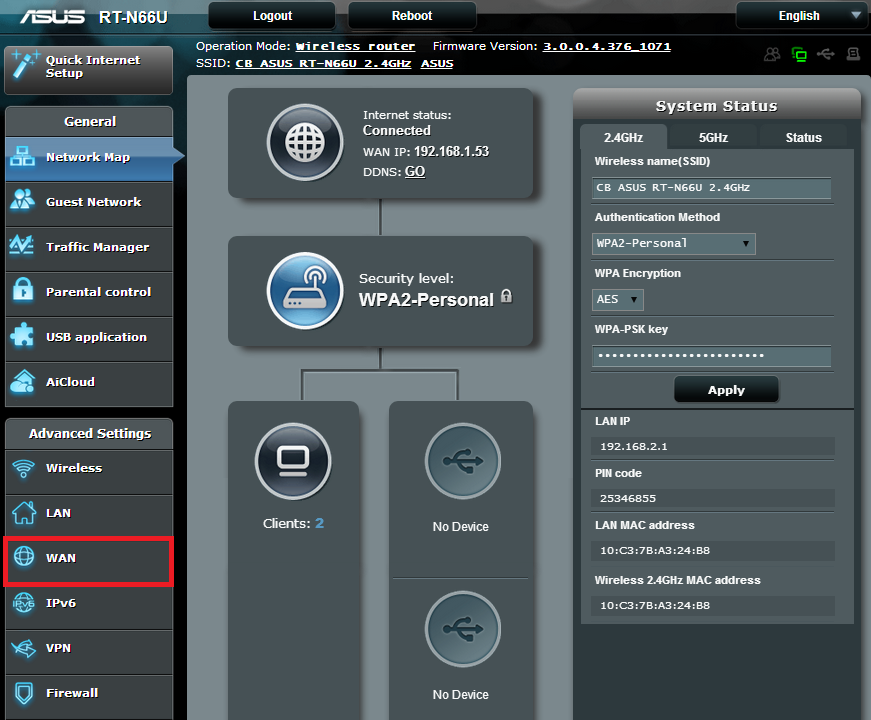Click the router security level icon
The width and height of the screenshot is (871, 720).
pos(305,291)
